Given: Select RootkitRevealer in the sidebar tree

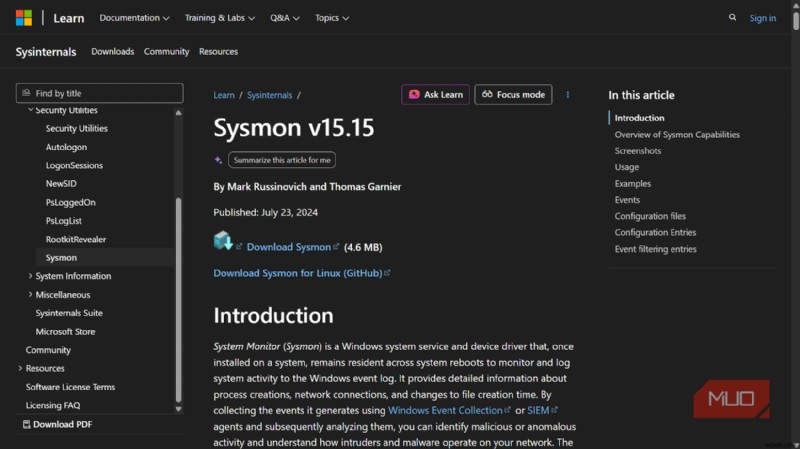Looking at the screenshot, I should (76, 239).
